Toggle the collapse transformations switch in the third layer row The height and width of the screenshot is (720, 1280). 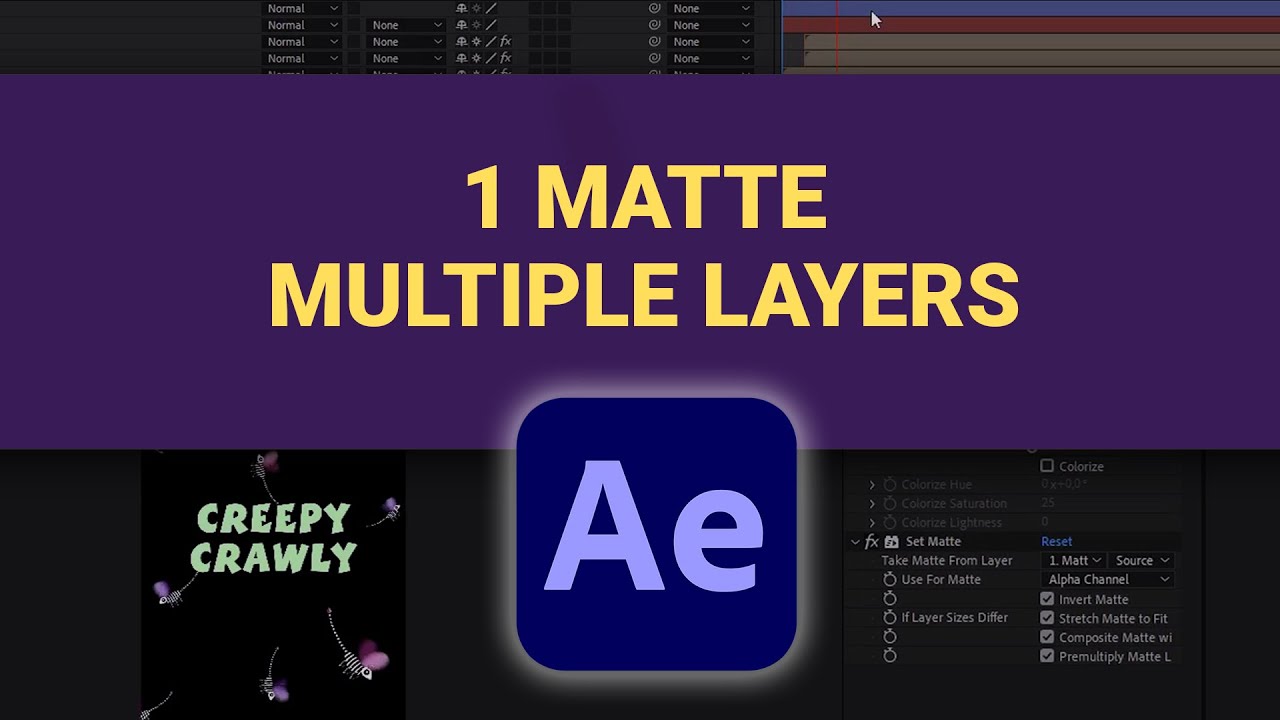tap(476, 42)
